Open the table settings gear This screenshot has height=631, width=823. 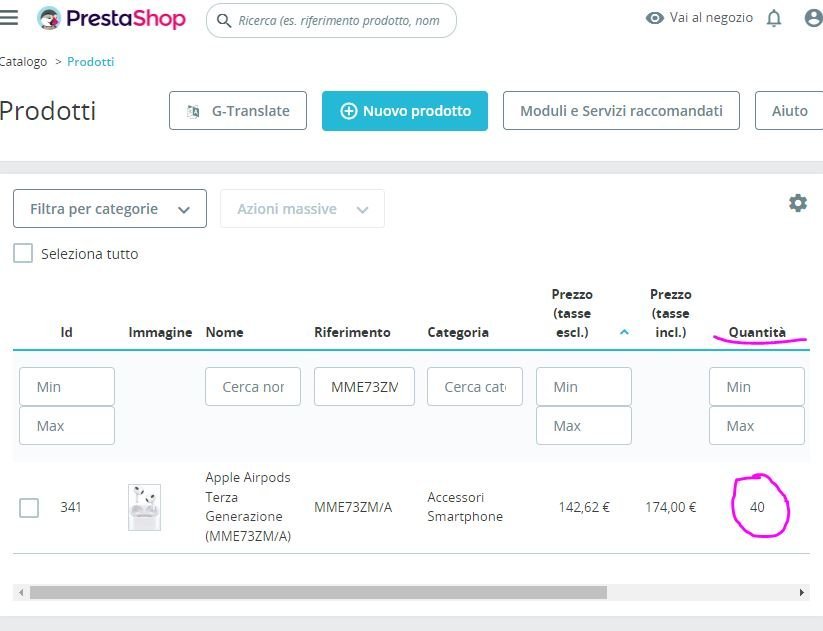(x=798, y=203)
